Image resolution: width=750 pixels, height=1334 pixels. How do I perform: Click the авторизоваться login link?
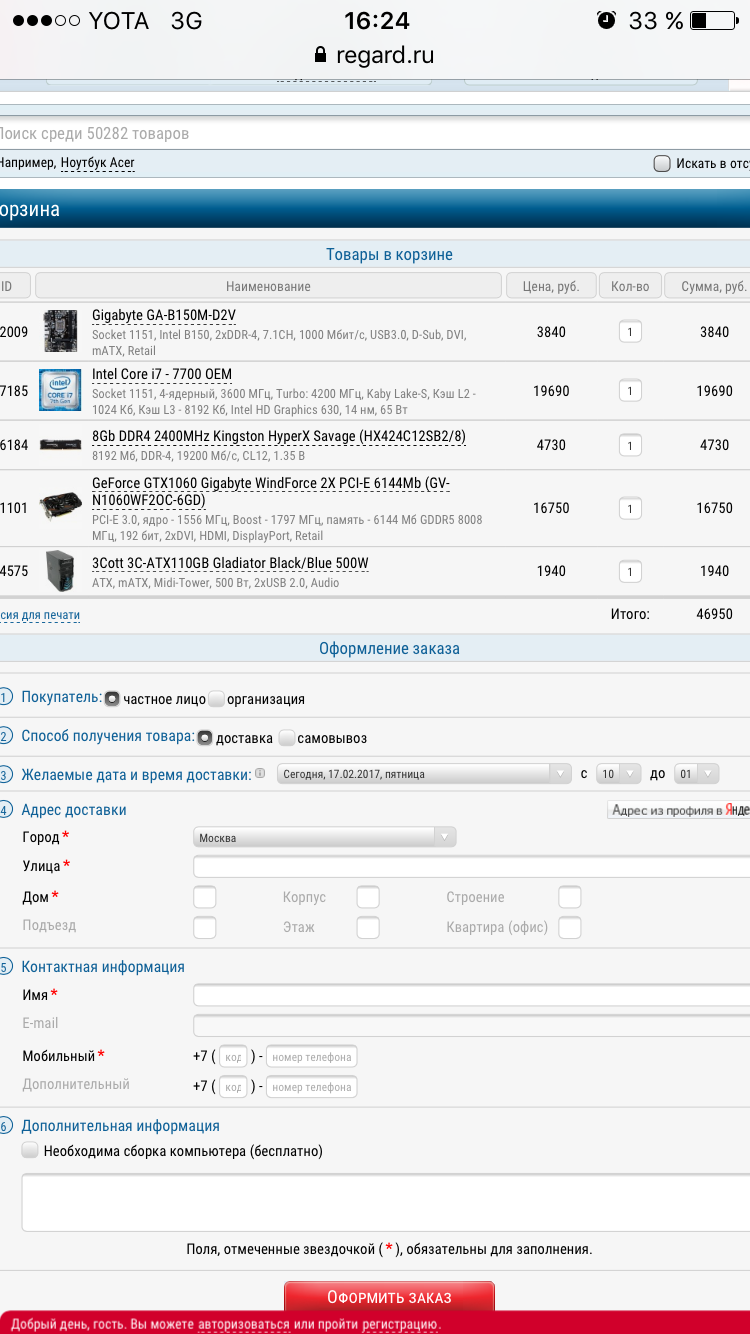(x=245, y=1324)
